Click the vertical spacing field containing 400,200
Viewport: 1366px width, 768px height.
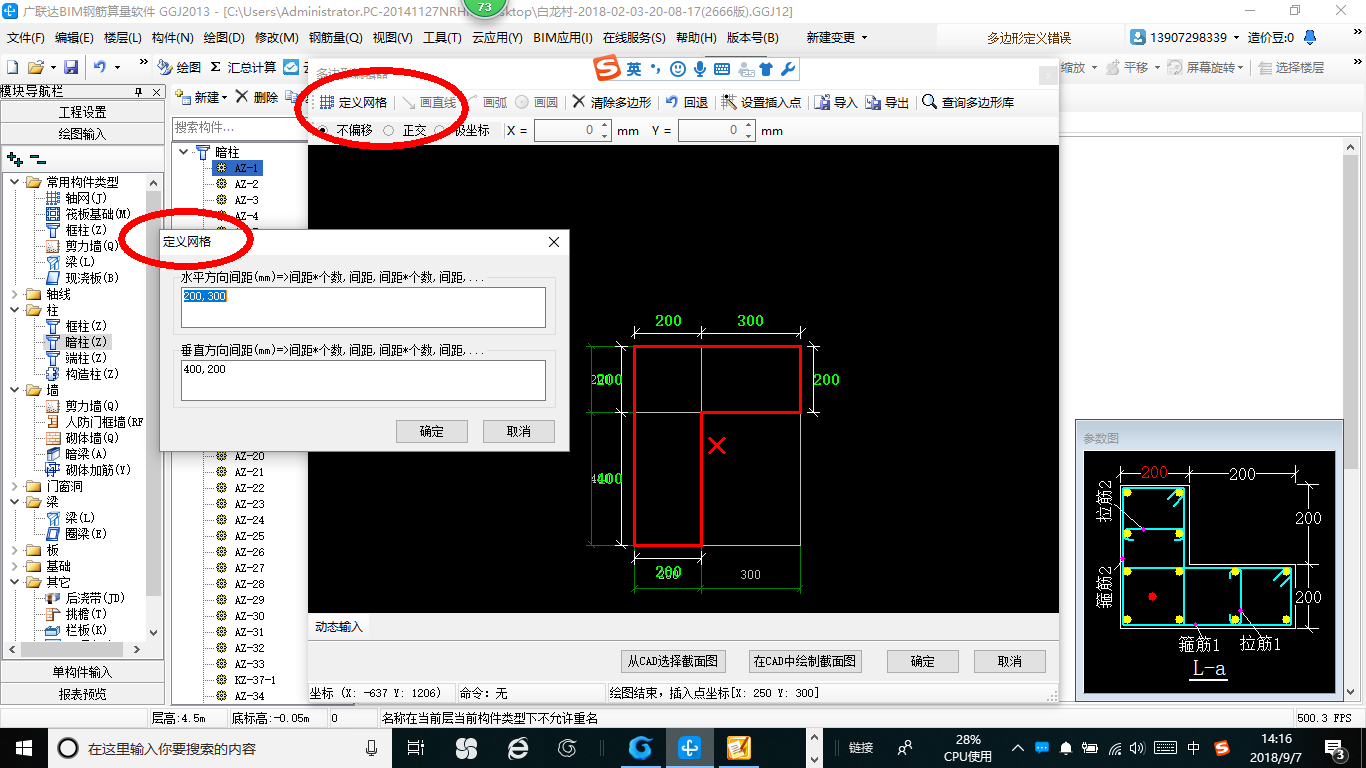coord(364,380)
